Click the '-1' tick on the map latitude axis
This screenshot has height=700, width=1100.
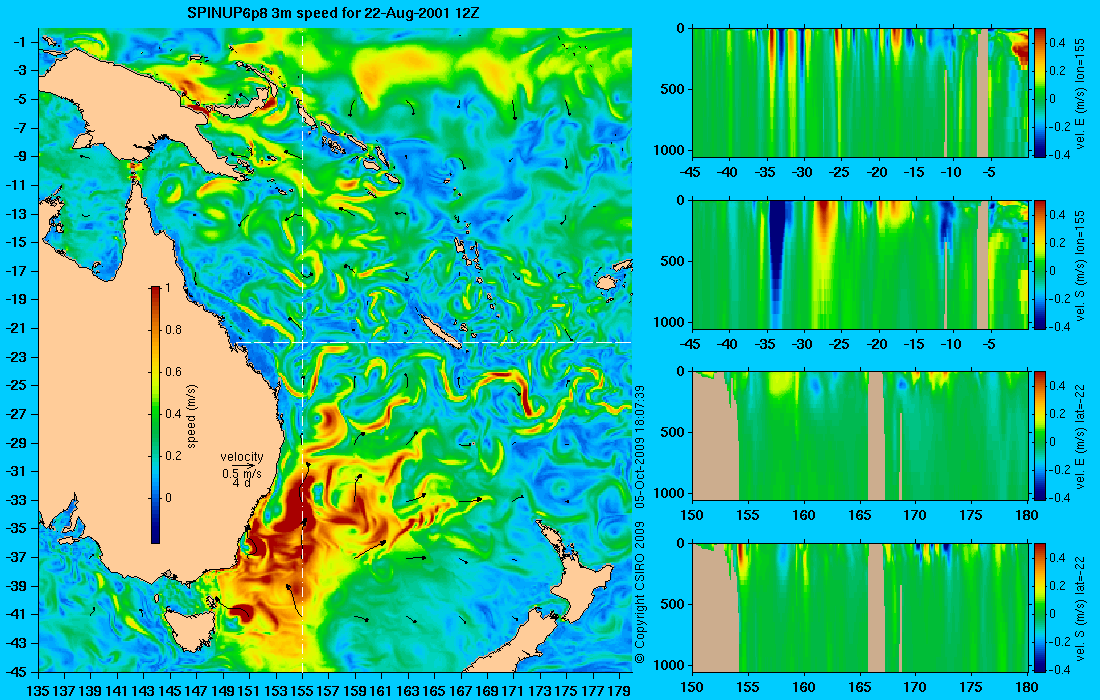click(20, 42)
